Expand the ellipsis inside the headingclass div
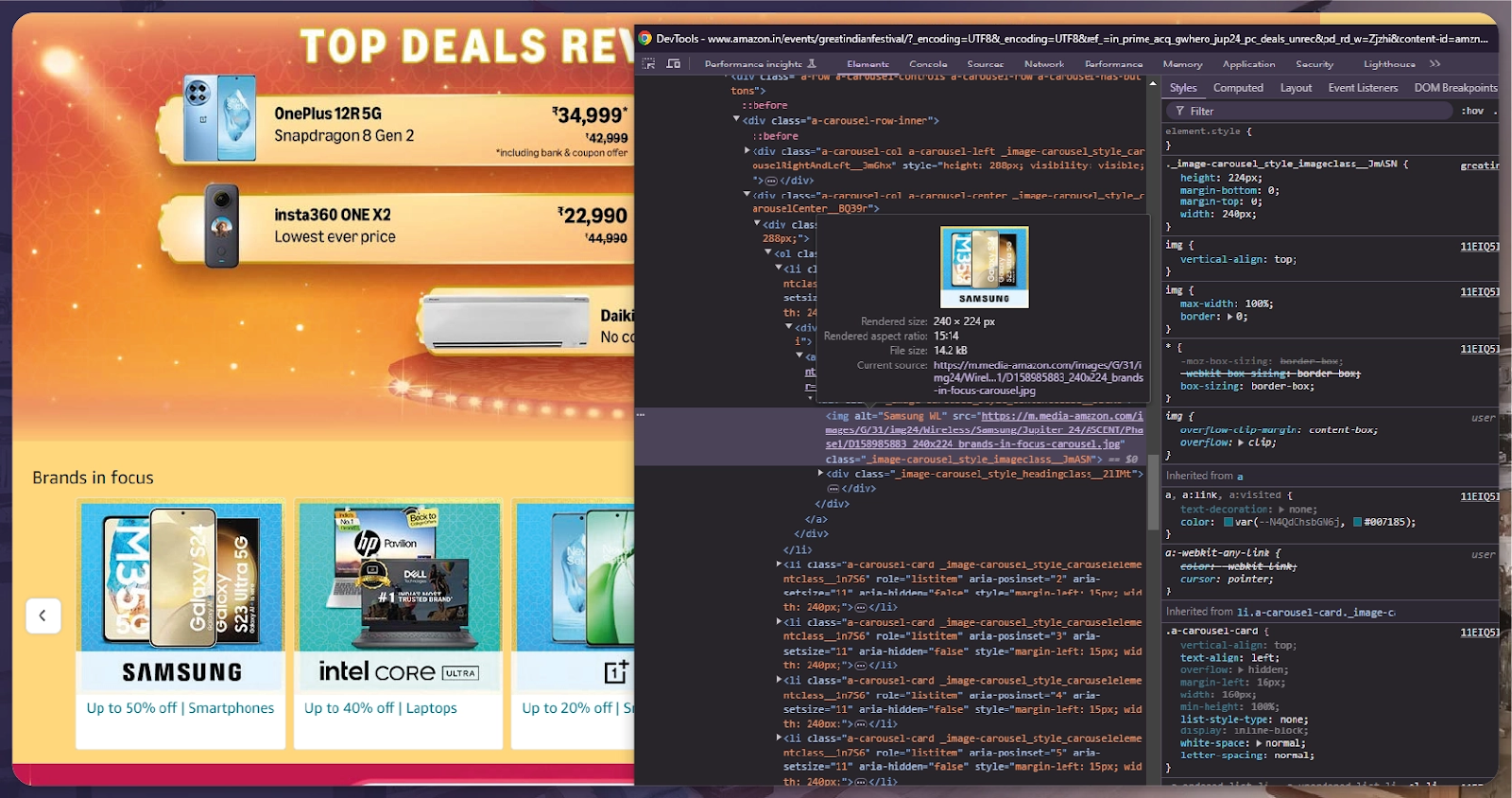This screenshot has width=1512, height=798. (833, 489)
